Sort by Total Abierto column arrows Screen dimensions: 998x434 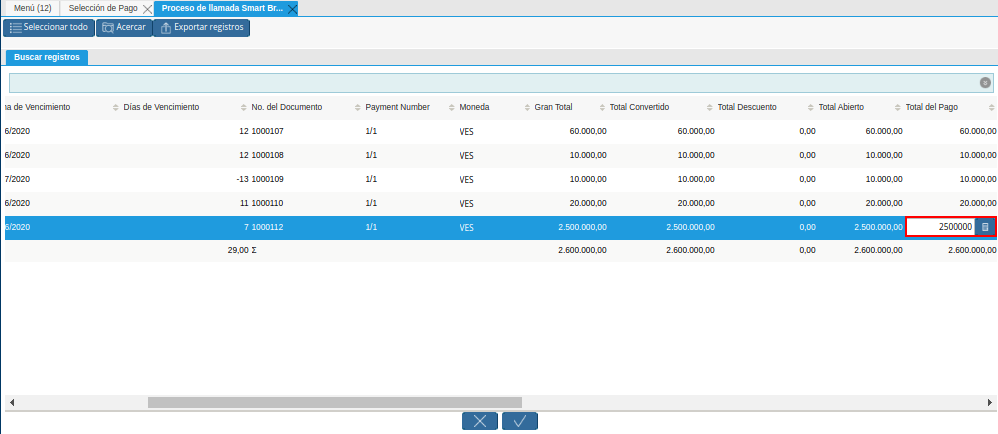pos(812,106)
